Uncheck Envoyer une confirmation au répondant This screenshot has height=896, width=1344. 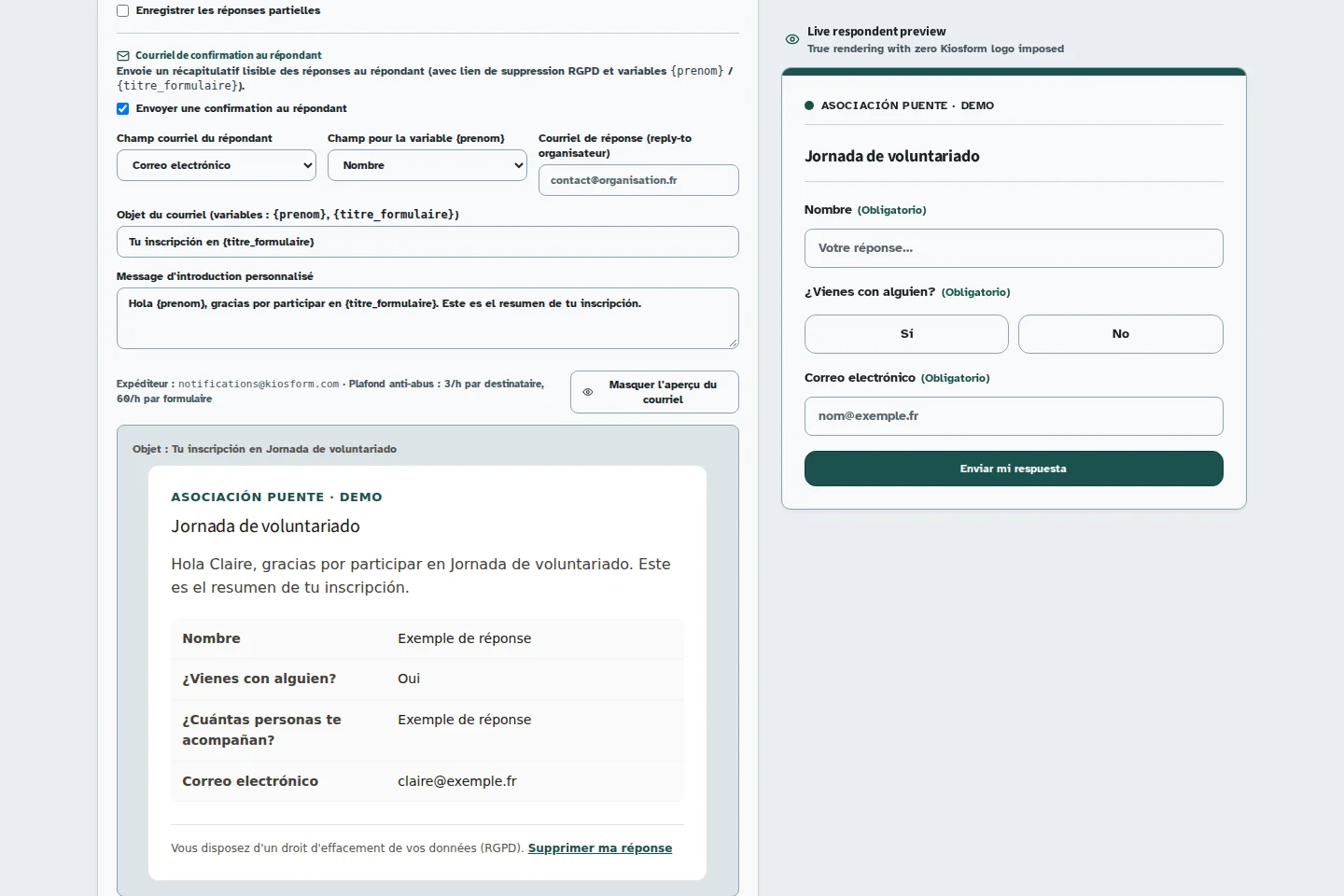click(x=122, y=108)
